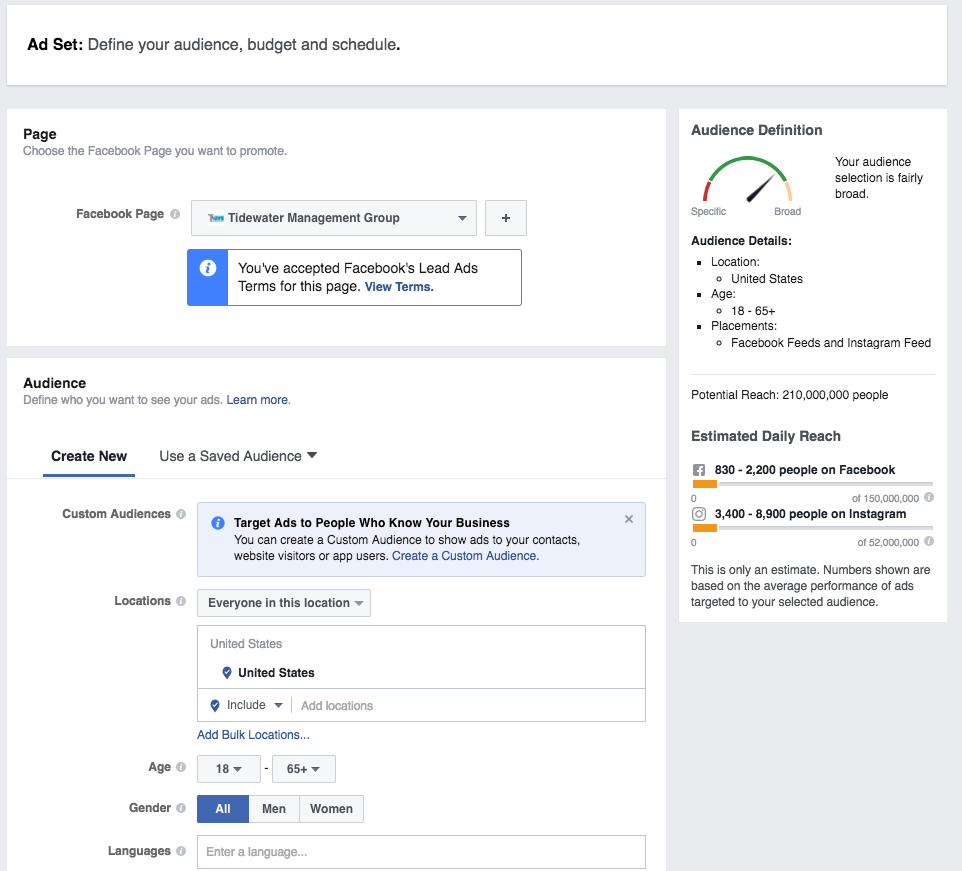962x871 pixels.
Task: Select Men gender option
Action: [x=274, y=809]
